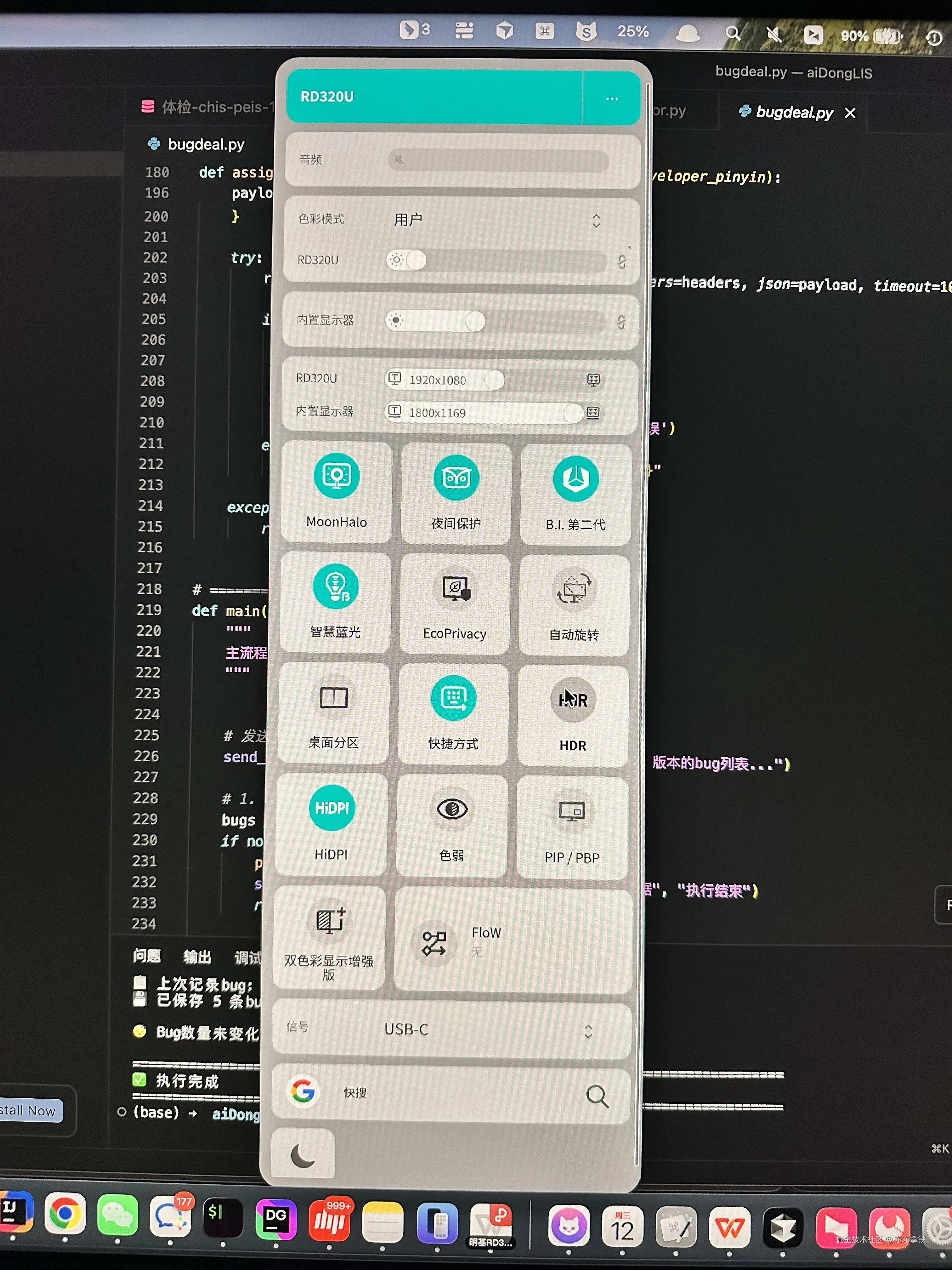Image resolution: width=952 pixels, height=1270 pixels.
Task: Open the RD320U header three-dots menu
Action: tap(612, 99)
